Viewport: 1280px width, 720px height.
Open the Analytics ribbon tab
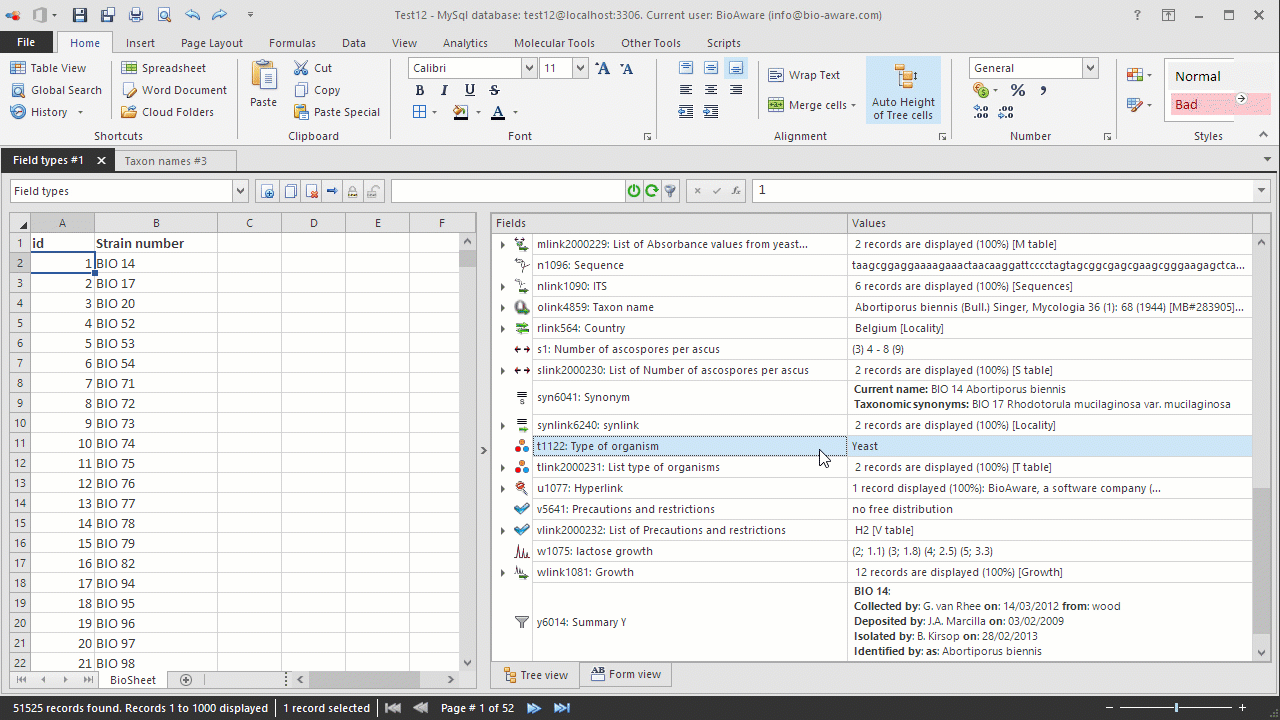click(x=465, y=43)
